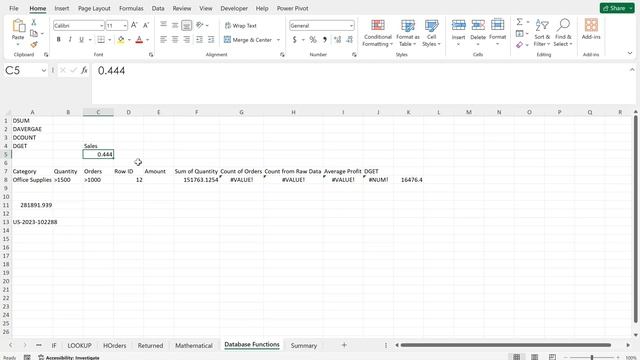Open Find & Select menu

pos(563,33)
